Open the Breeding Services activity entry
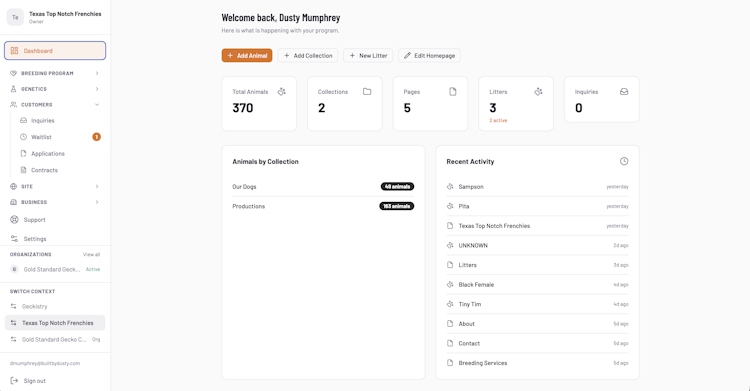Screen dimensions: 750x391 pyautogui.click(x=537, y=363)
